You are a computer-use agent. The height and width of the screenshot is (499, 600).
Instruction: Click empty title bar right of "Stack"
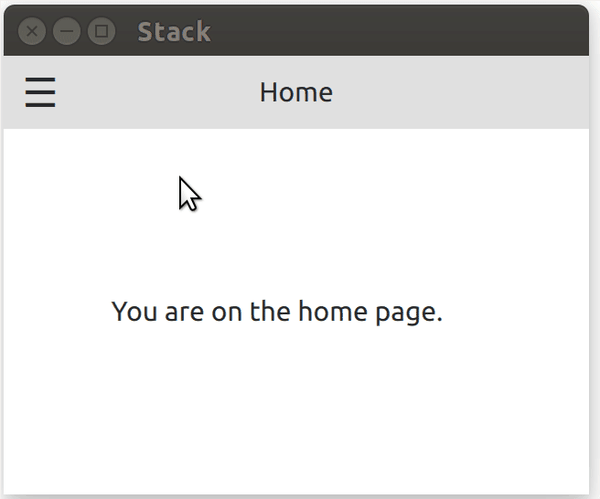pos(400,32)
